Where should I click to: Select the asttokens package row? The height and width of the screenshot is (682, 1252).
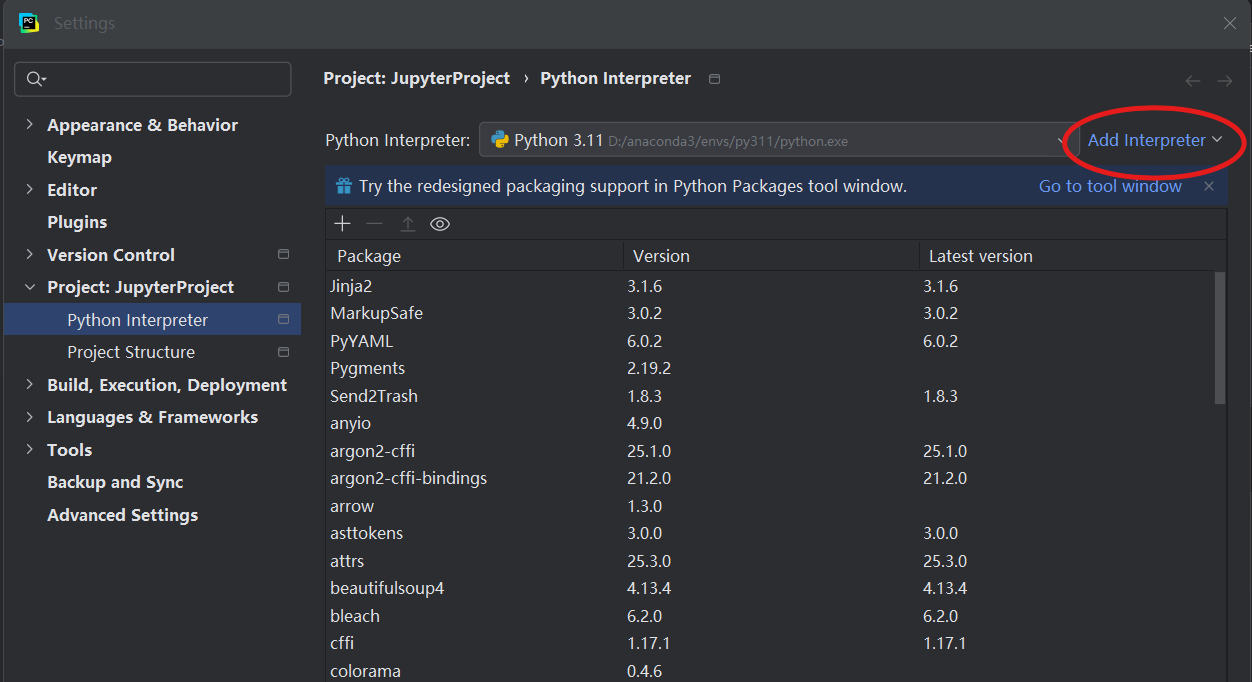(x=769, y=533)
